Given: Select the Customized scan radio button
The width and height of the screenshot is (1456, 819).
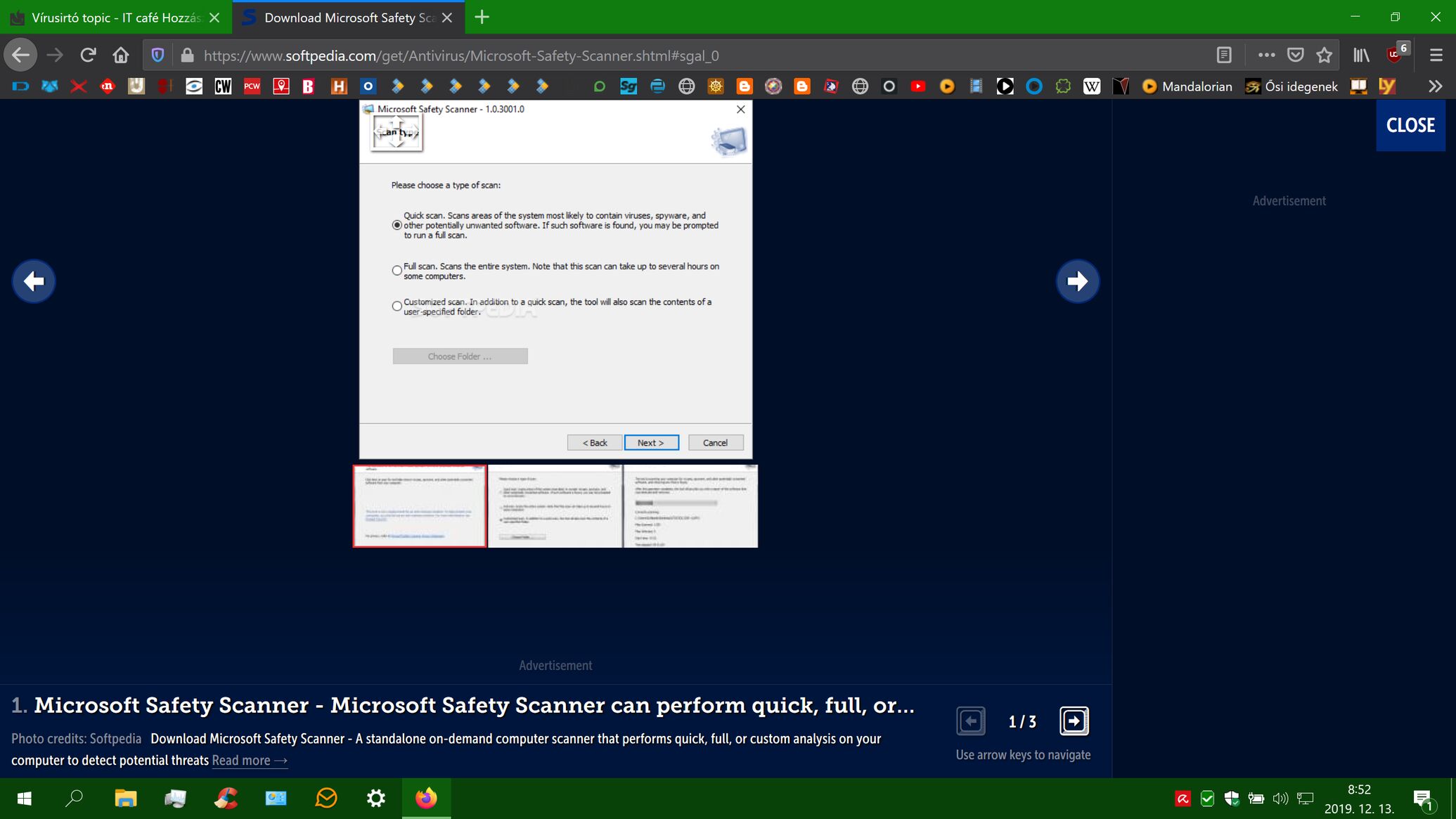Looking at the screenshot, I should (397, 307).
